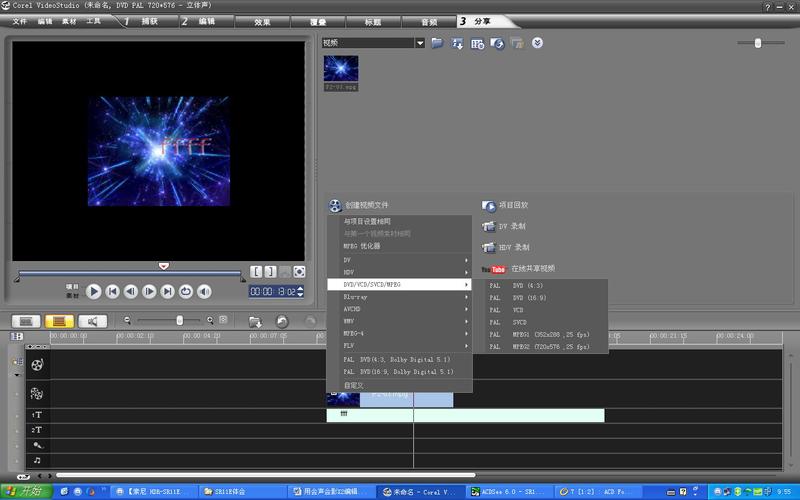Image resolution: width=800 pixels, height=500 pixels.
Task: Enlarge the preview window
Action: pos(299,271)
